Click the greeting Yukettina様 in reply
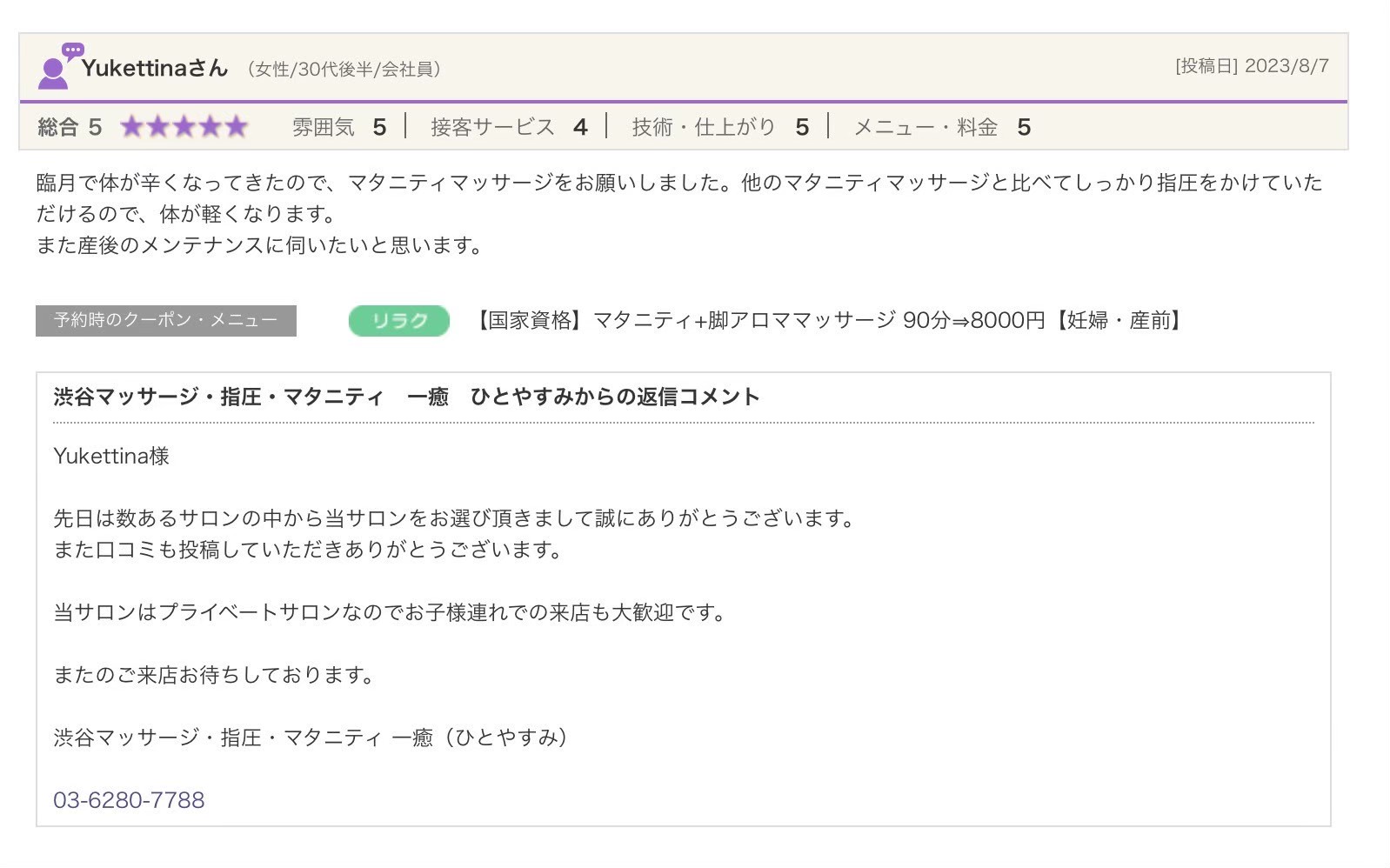The width and height of the screenshot is (1390, 868). [111, 456]
